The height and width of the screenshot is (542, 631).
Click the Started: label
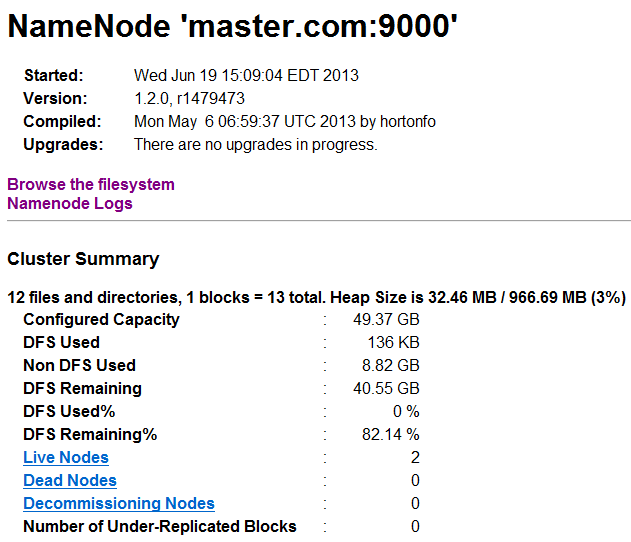54,76
